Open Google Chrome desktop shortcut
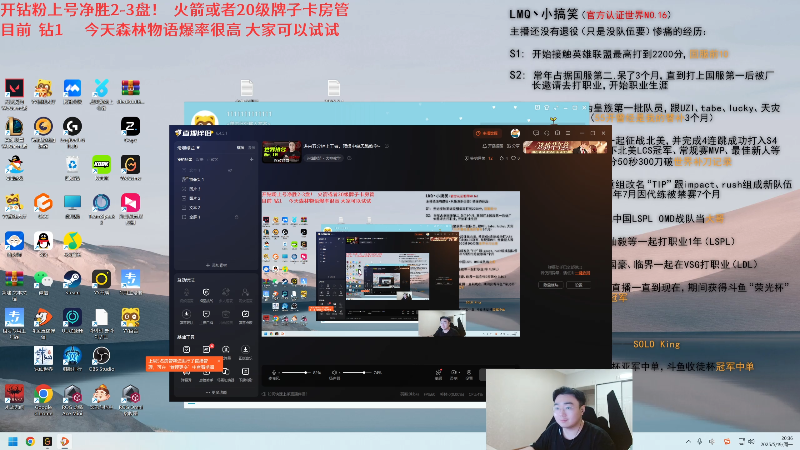This screenshot has height=450, width=800. pyautogui.click(x=43, y=394)
